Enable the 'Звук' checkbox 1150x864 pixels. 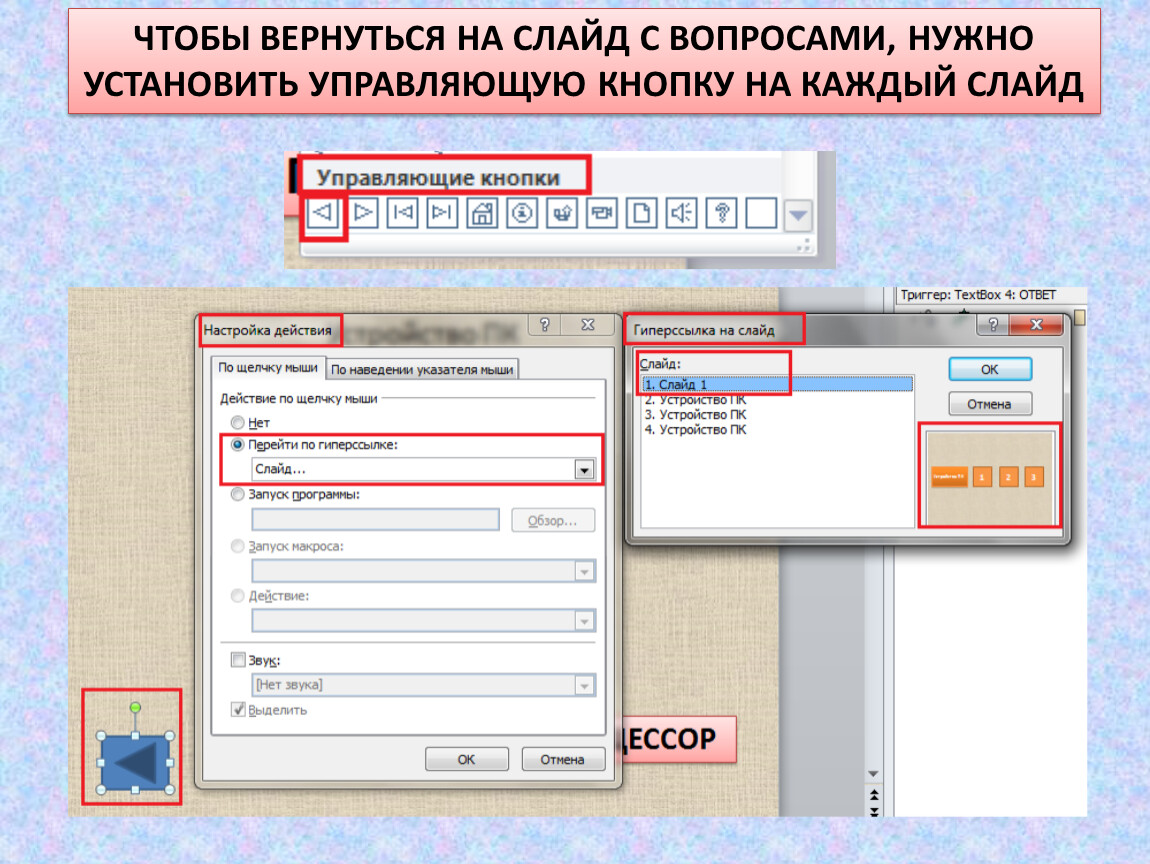[238, 660]
